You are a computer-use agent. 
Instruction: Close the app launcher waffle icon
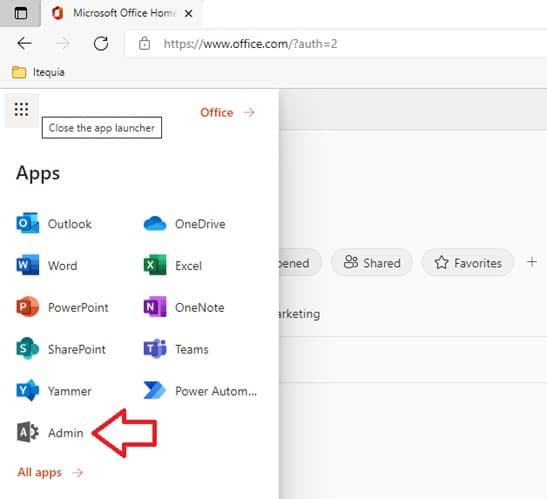[x=21, y=110]
